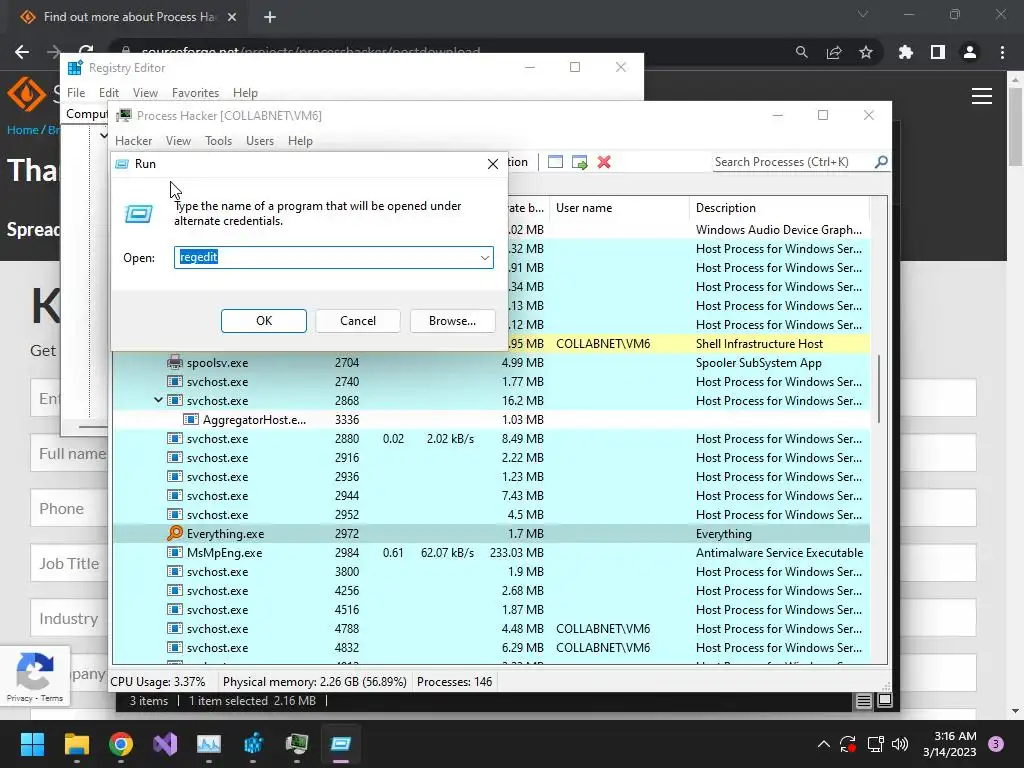Click the Processes: 146 status entry
The width and height of the screenshot is (1024, 768).
(x=455, y=682)
